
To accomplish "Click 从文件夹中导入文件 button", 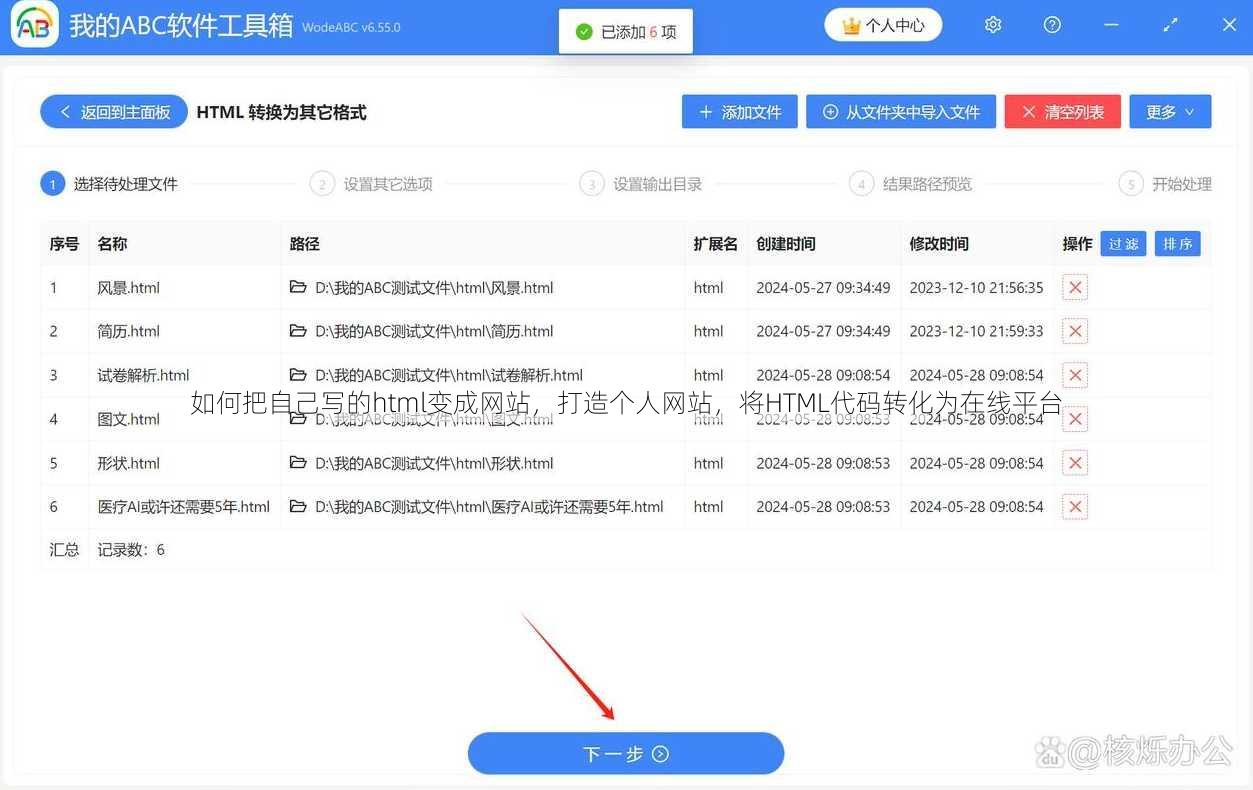I will (x=901, y=112).
